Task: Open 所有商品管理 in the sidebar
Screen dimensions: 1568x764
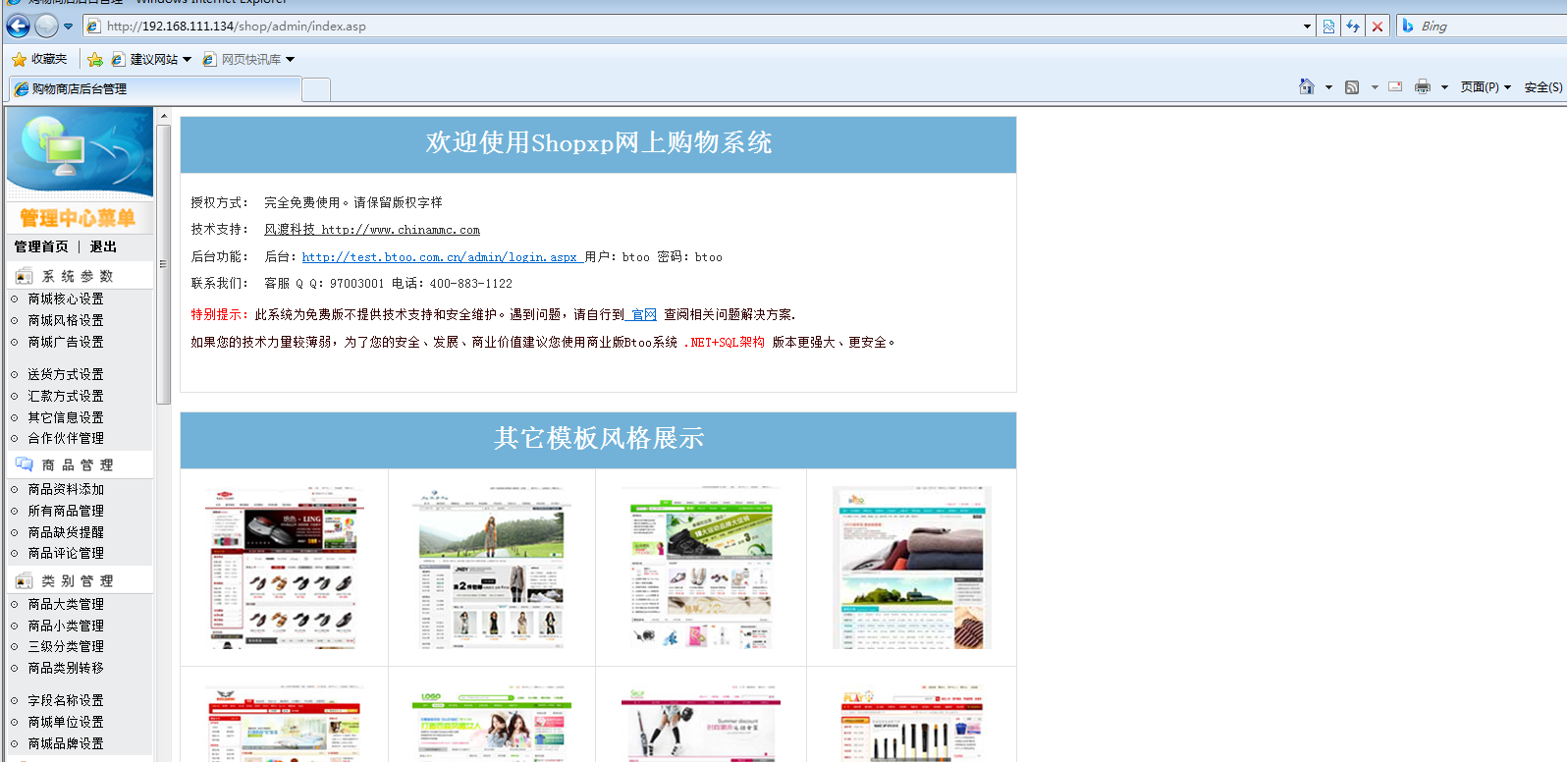Action: 66,511
